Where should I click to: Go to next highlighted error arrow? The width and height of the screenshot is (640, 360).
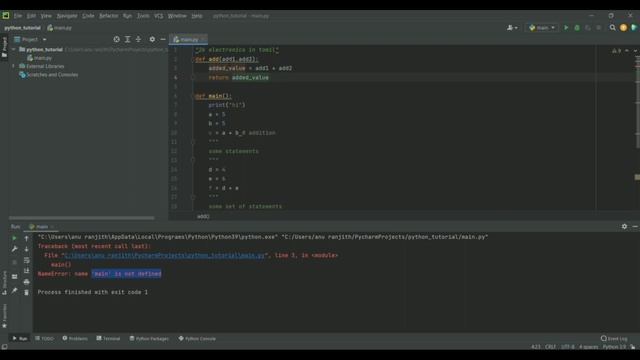[635, 51]
